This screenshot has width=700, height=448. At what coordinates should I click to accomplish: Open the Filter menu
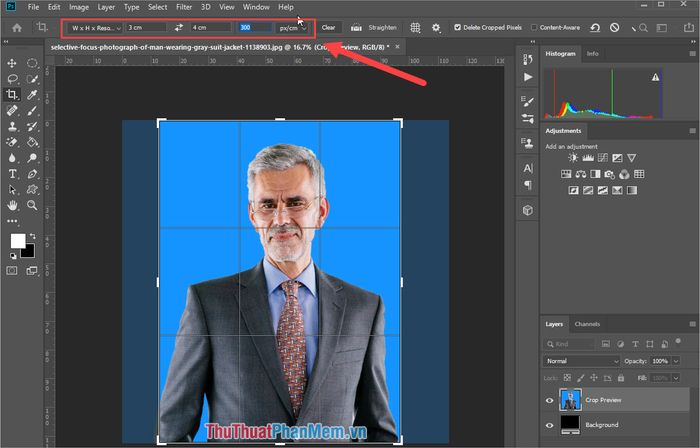(x=183, y=7)
